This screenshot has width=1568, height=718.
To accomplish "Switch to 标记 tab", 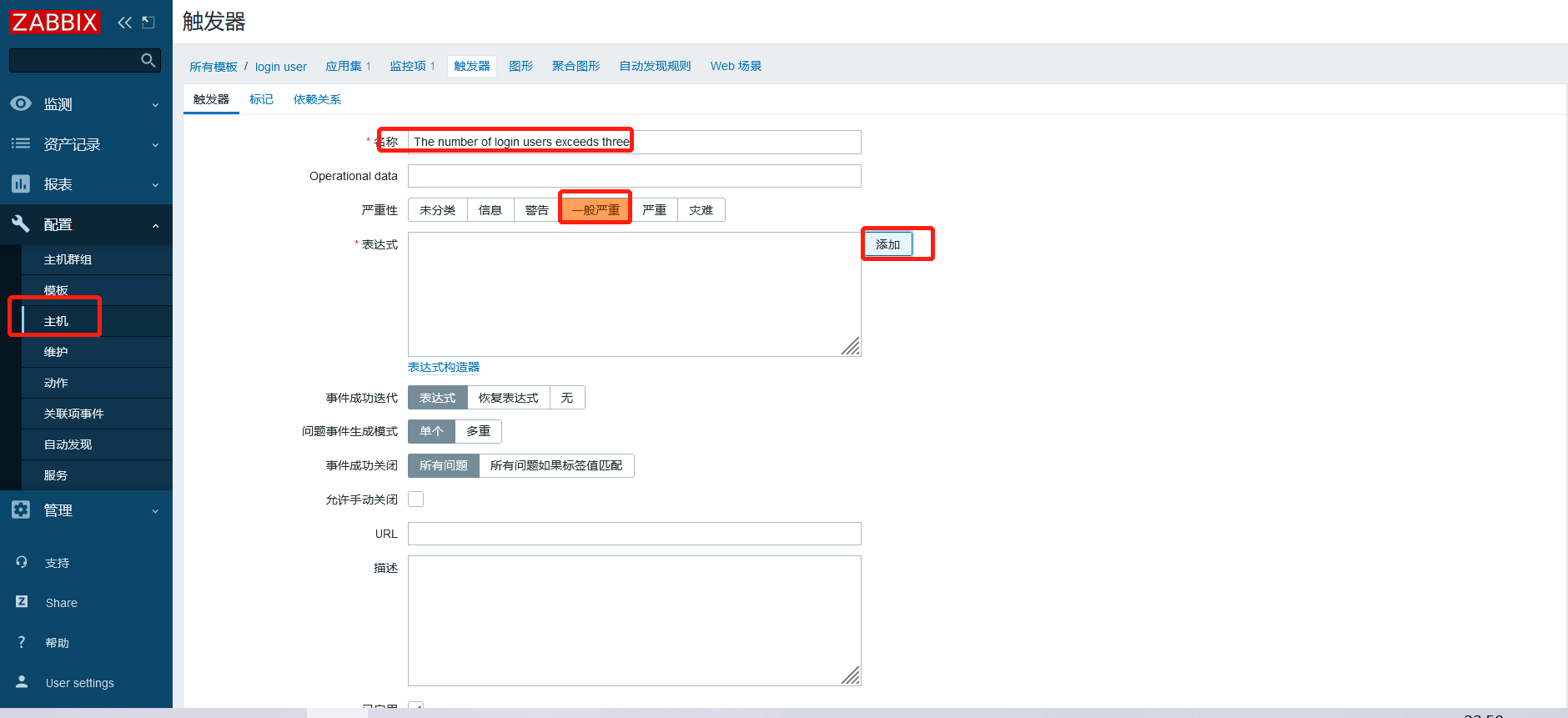I will click(261, 99).
